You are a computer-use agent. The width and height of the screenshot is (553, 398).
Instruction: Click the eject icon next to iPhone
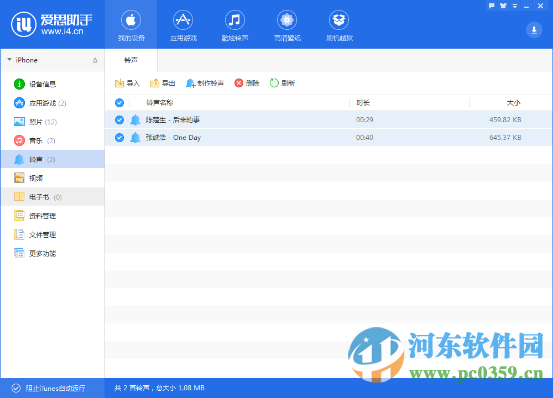pyautogui.click(x=95, y=60)
